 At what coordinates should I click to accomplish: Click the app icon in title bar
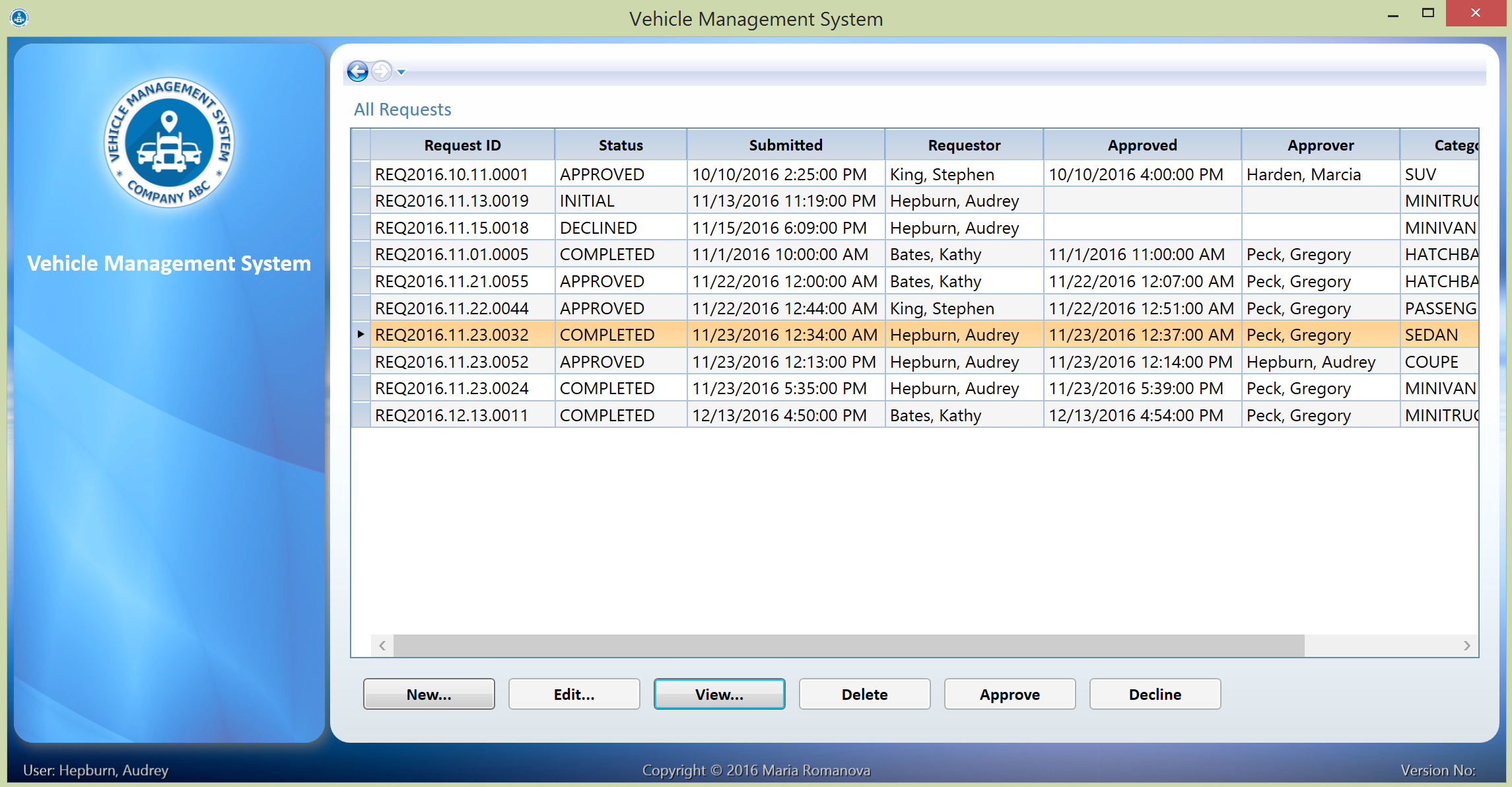[19, 18]
